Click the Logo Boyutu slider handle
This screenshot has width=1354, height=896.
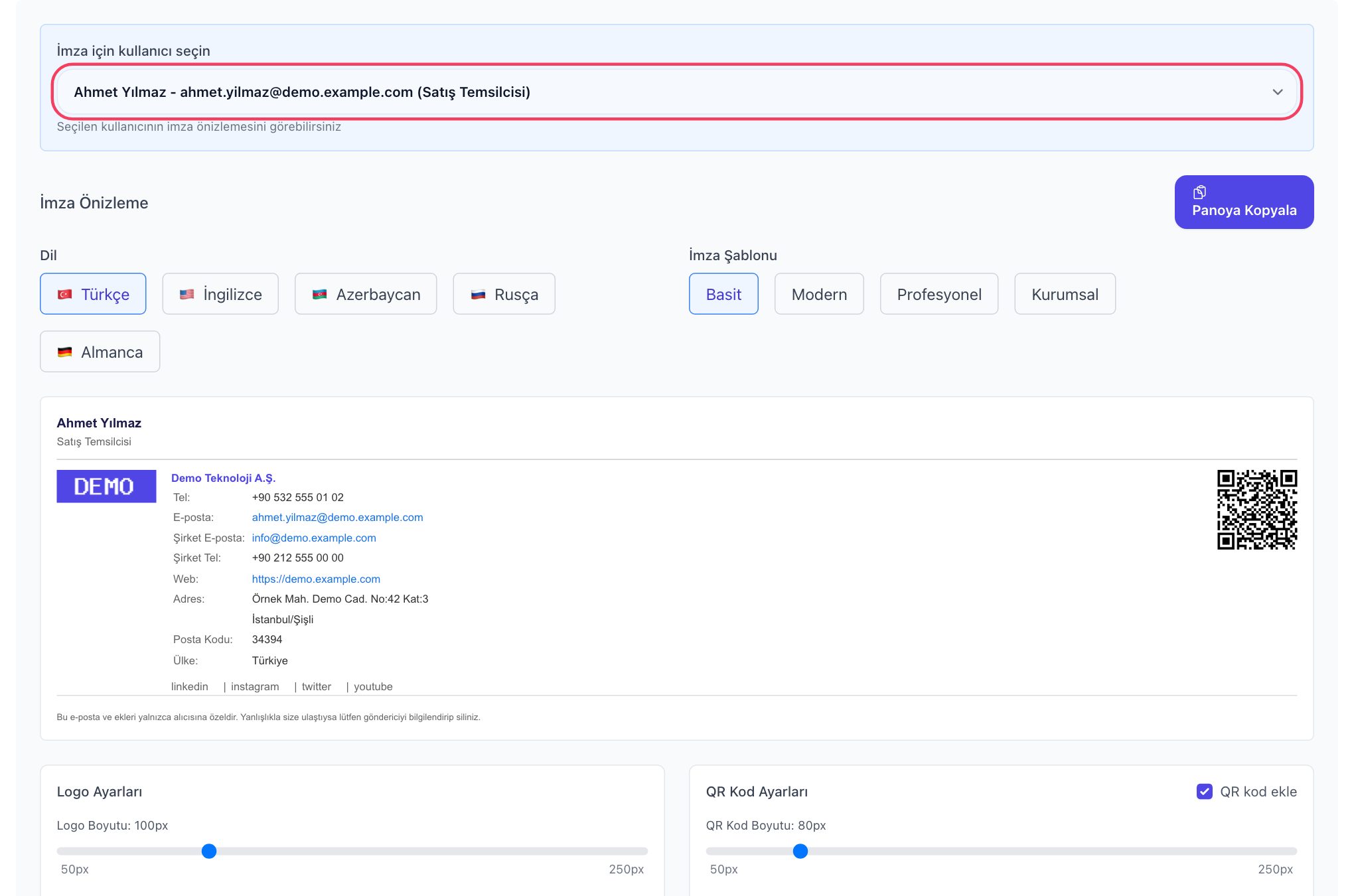click(209, 852)
